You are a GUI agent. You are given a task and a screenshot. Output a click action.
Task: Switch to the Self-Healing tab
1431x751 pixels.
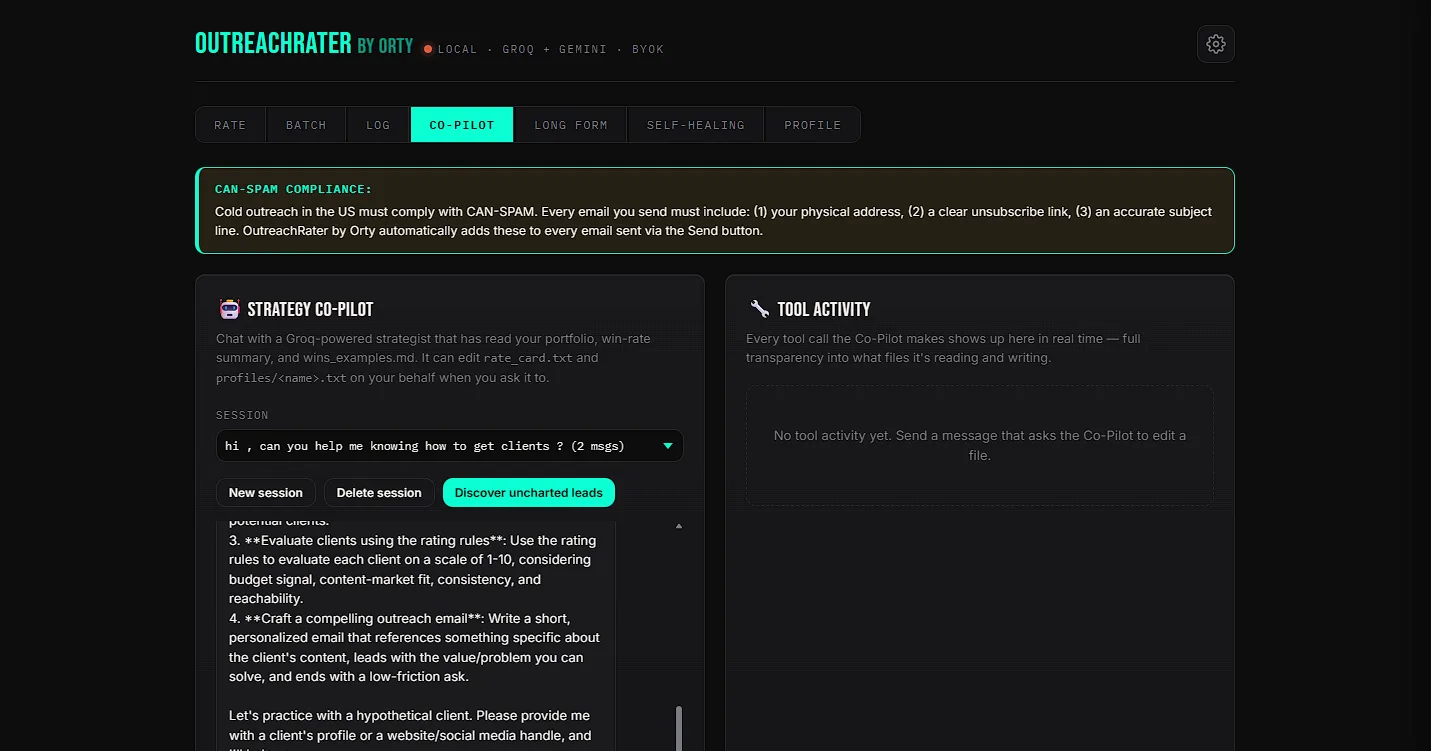(695, 125)
